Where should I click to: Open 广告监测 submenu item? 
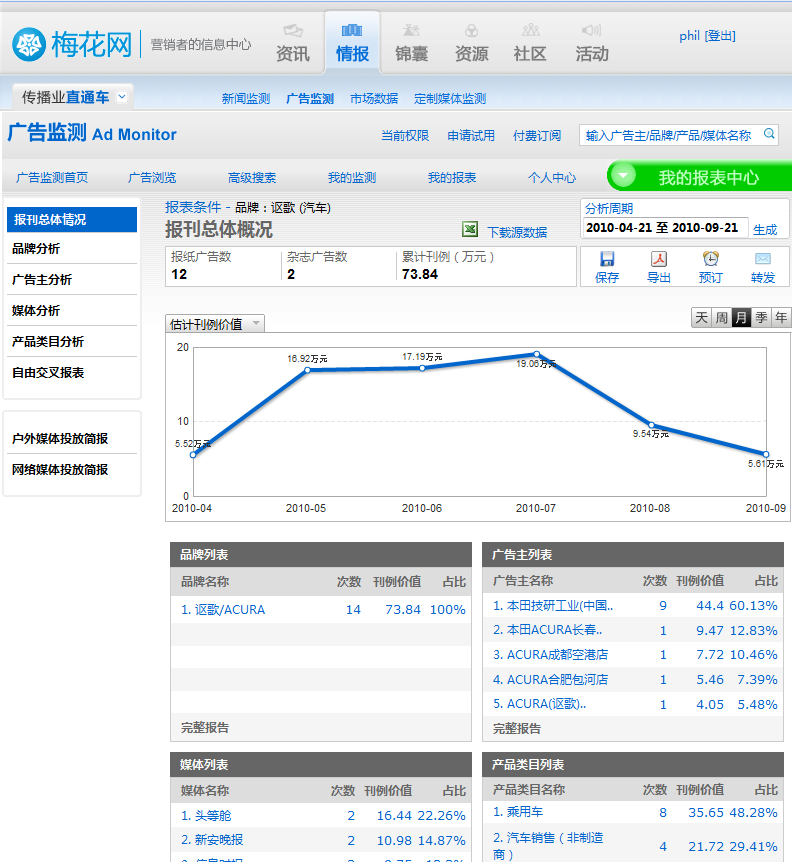tap(310, 98)
